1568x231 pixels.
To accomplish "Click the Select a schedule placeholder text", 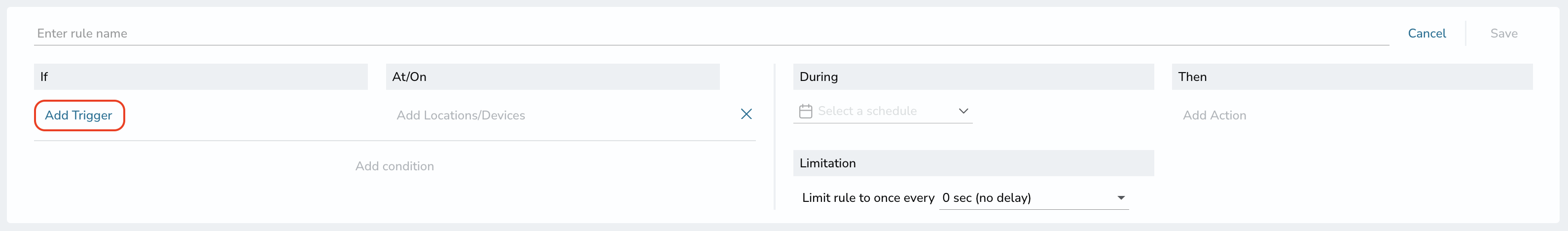I will point(867,111).
